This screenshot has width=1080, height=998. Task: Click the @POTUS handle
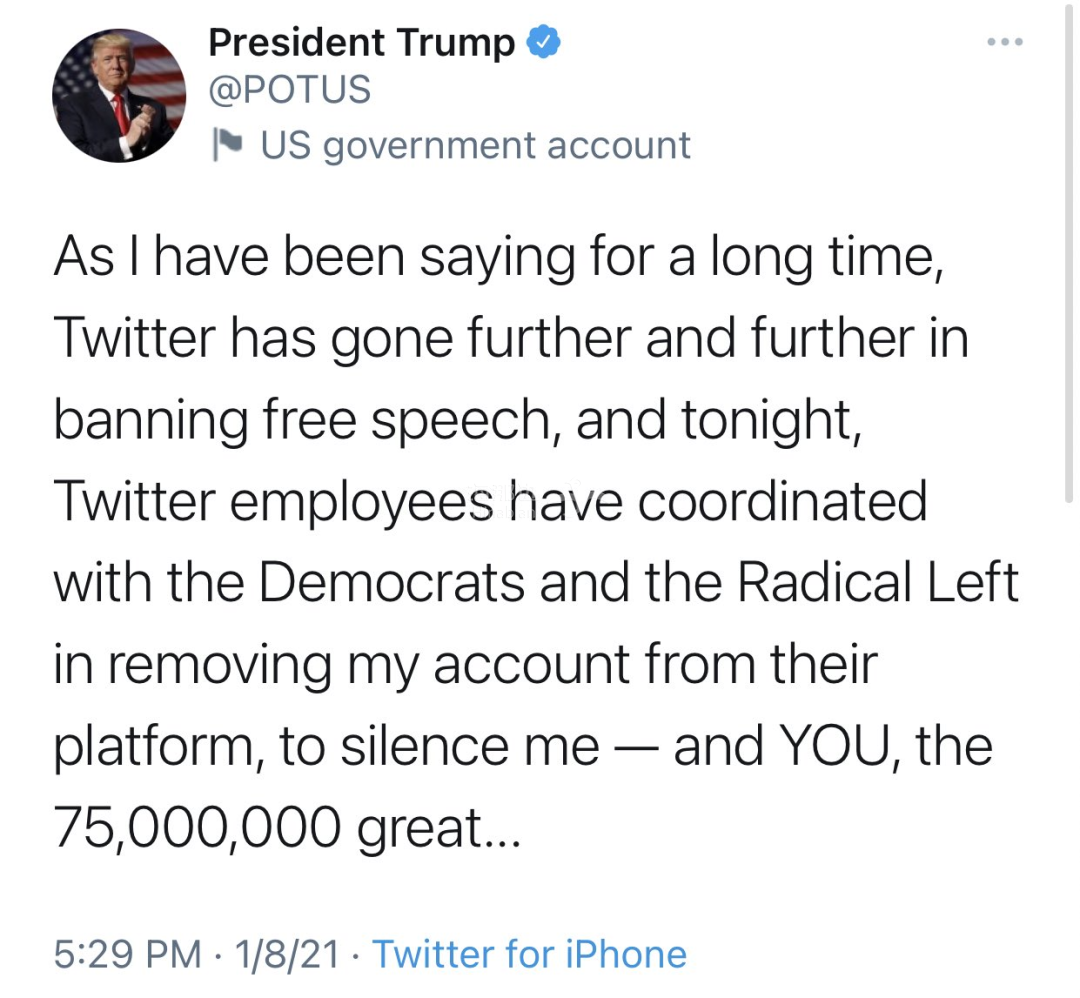click(290, 91)
